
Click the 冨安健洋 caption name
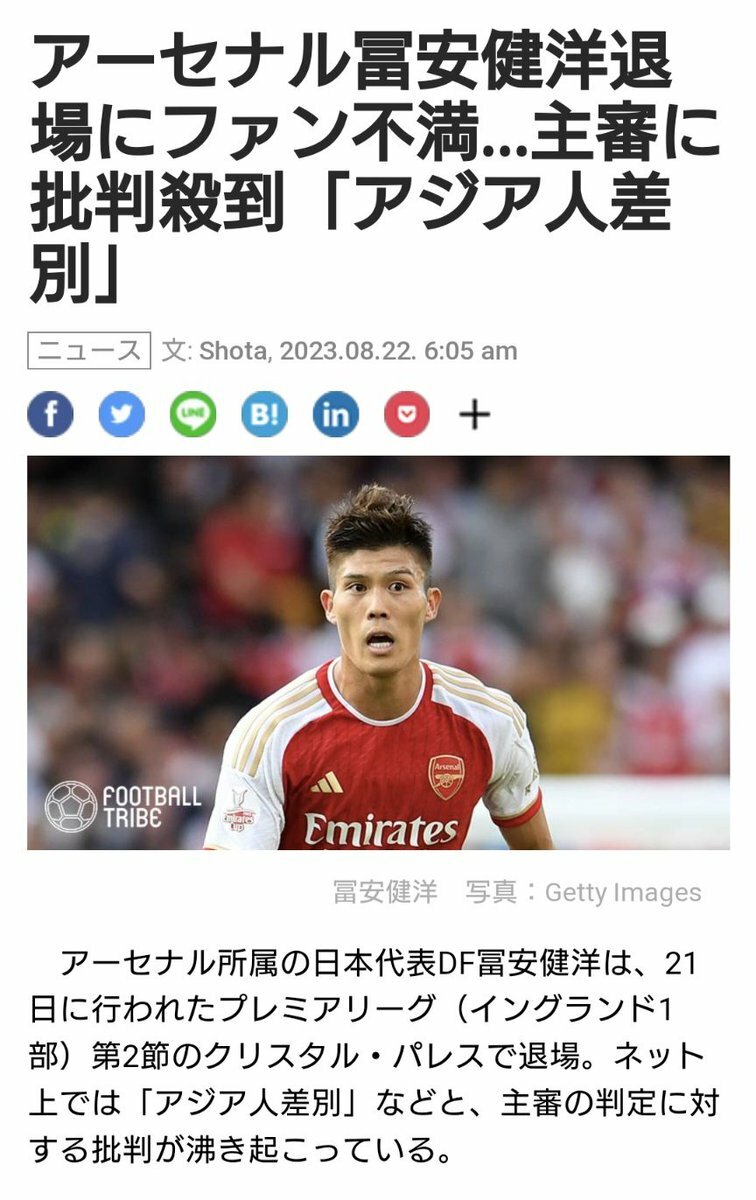(x=385, y=892)
